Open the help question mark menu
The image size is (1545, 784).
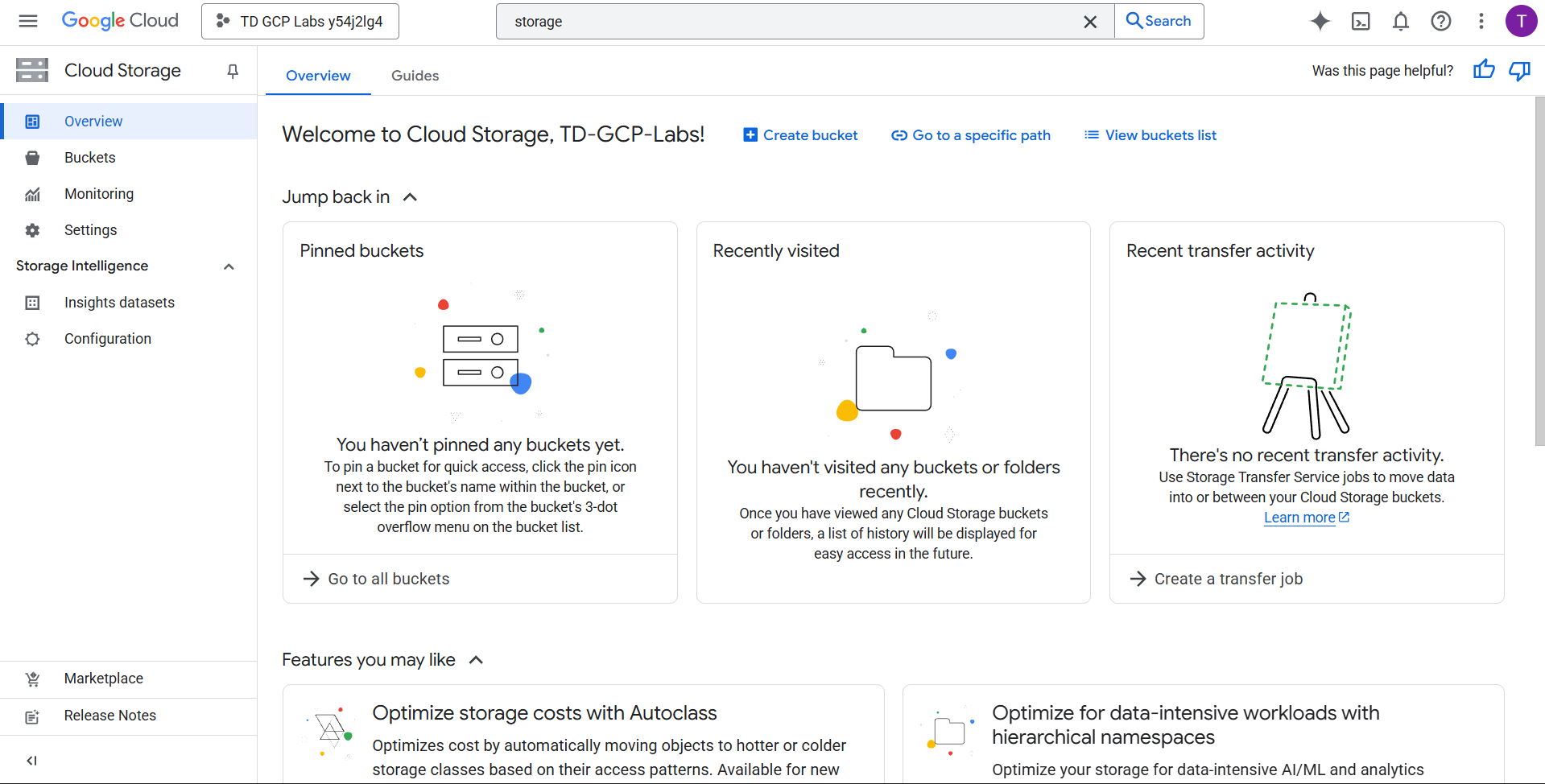[x=1440, y=21]
